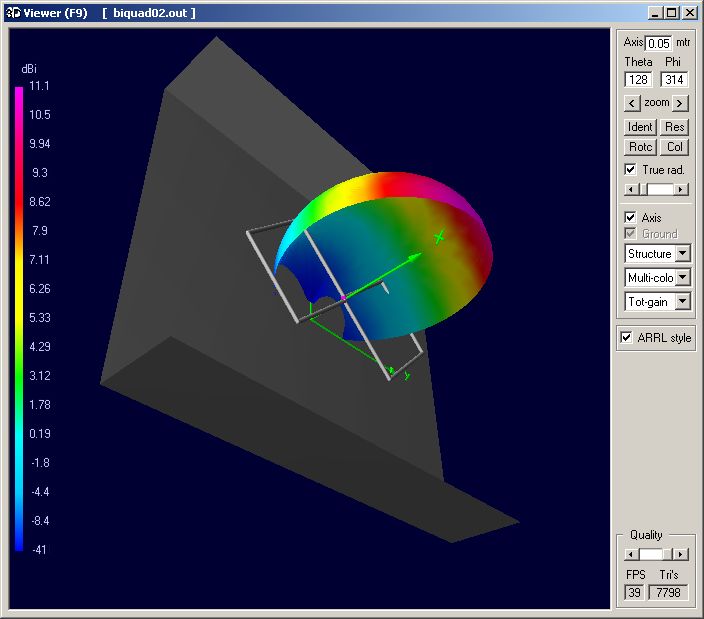This screenshot has width=704, height=619.
Task: Click the True rad. scrollbar left arrow
Action: 631,189
